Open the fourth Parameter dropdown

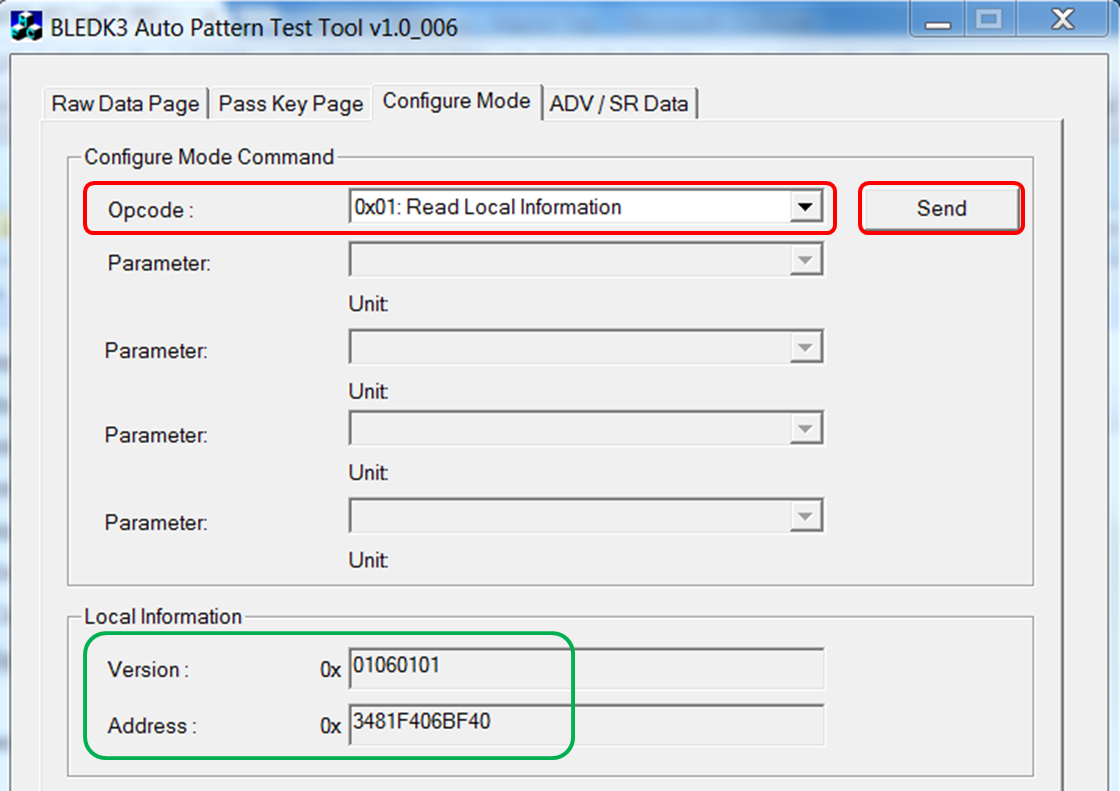click(805, 517)
